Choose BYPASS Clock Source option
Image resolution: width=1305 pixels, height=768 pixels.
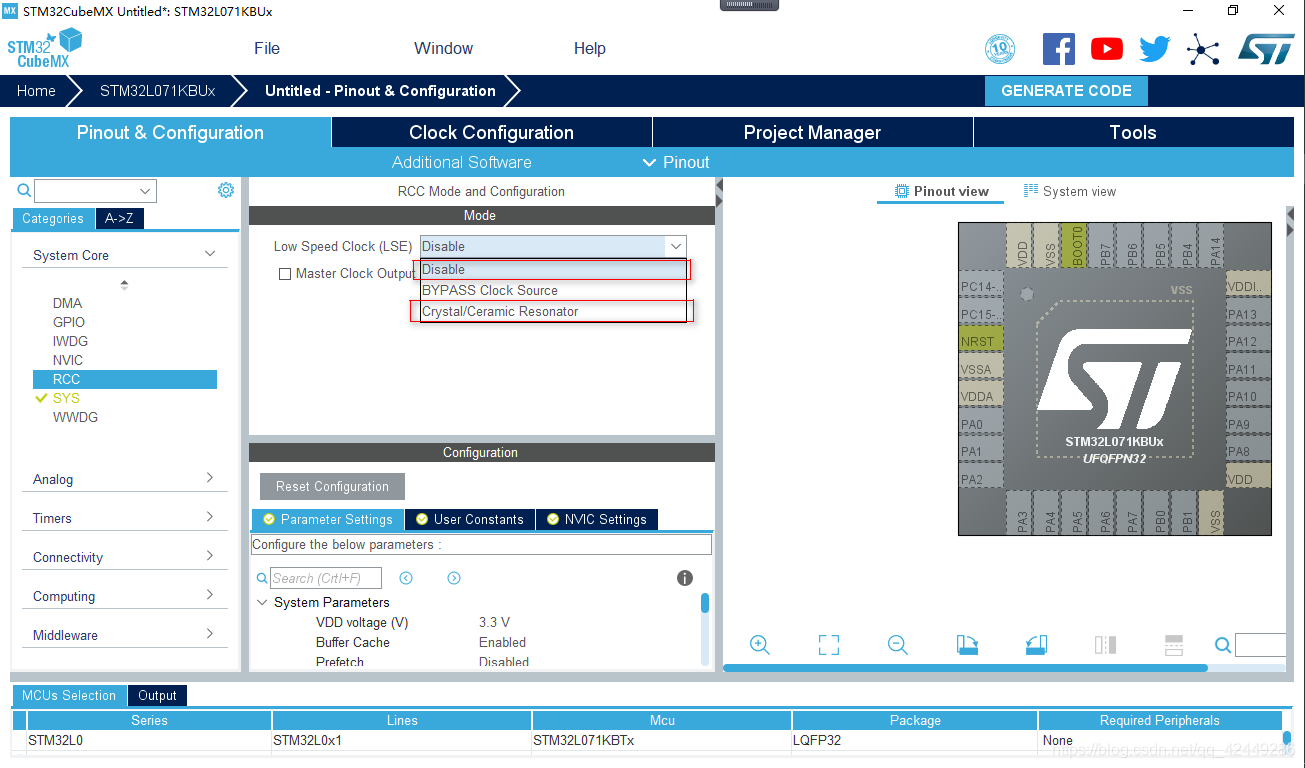click(x=553, y=290)
